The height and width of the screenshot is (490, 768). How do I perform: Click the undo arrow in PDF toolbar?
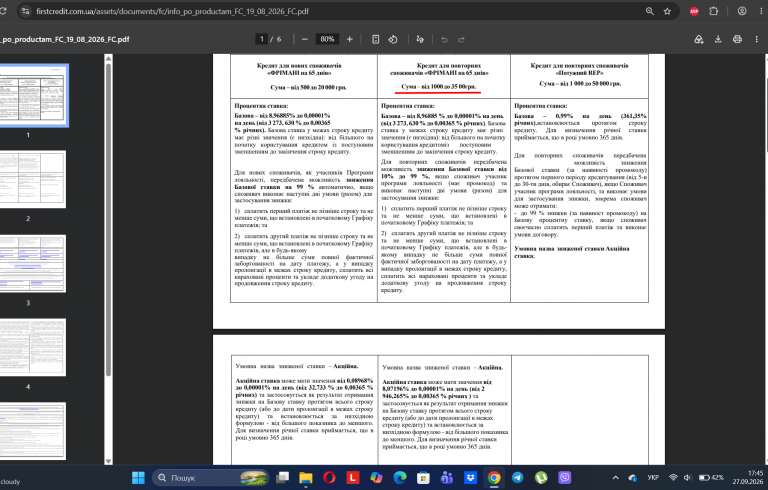444,39
